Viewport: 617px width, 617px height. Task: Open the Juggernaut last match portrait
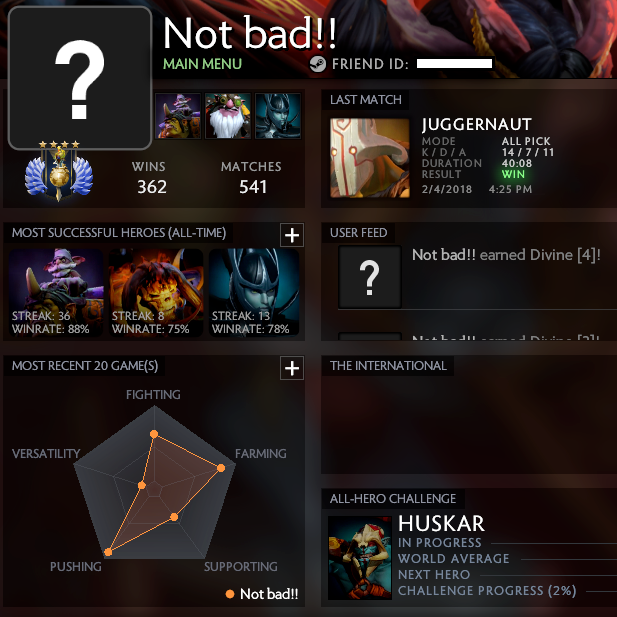point(369,158)
